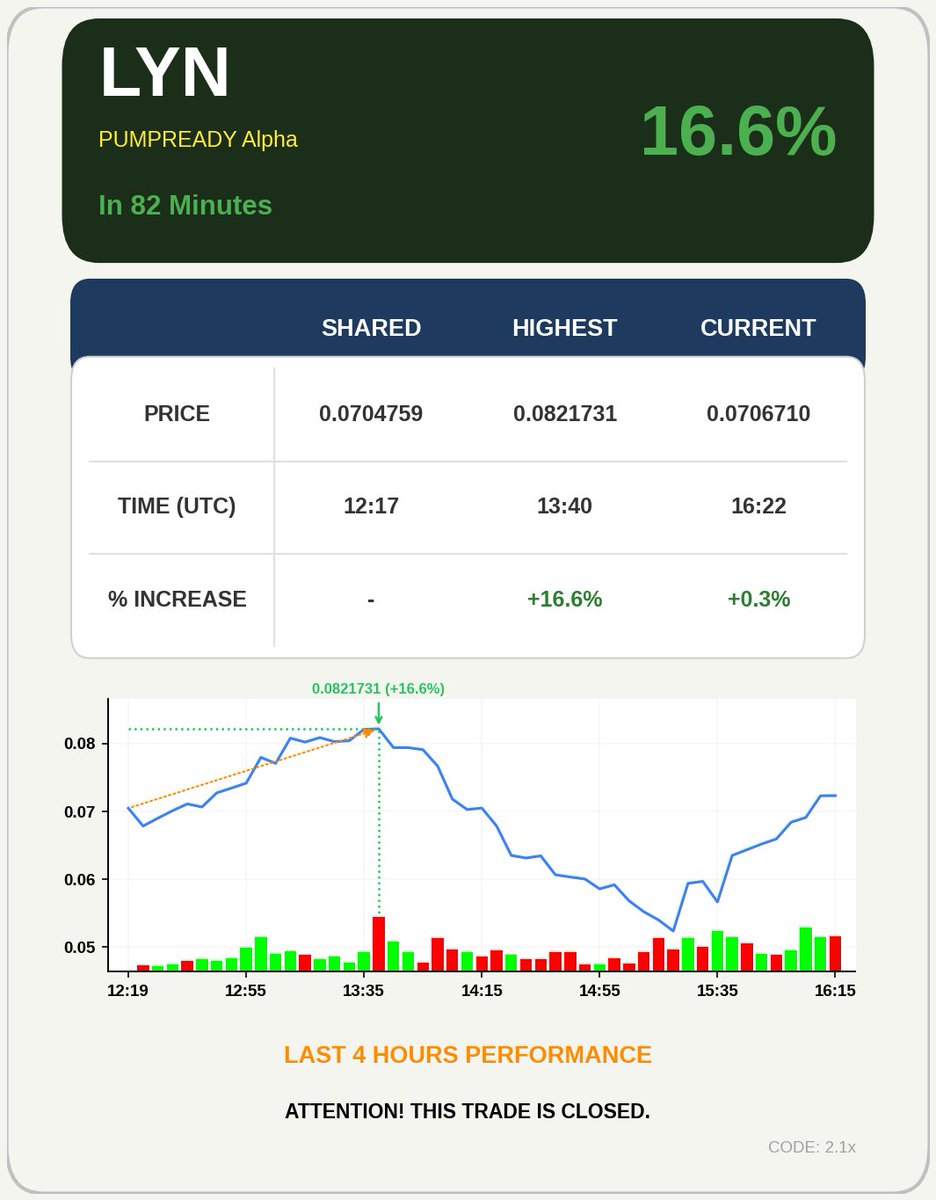Click the 16:15 x-axis label

point(835,991)
